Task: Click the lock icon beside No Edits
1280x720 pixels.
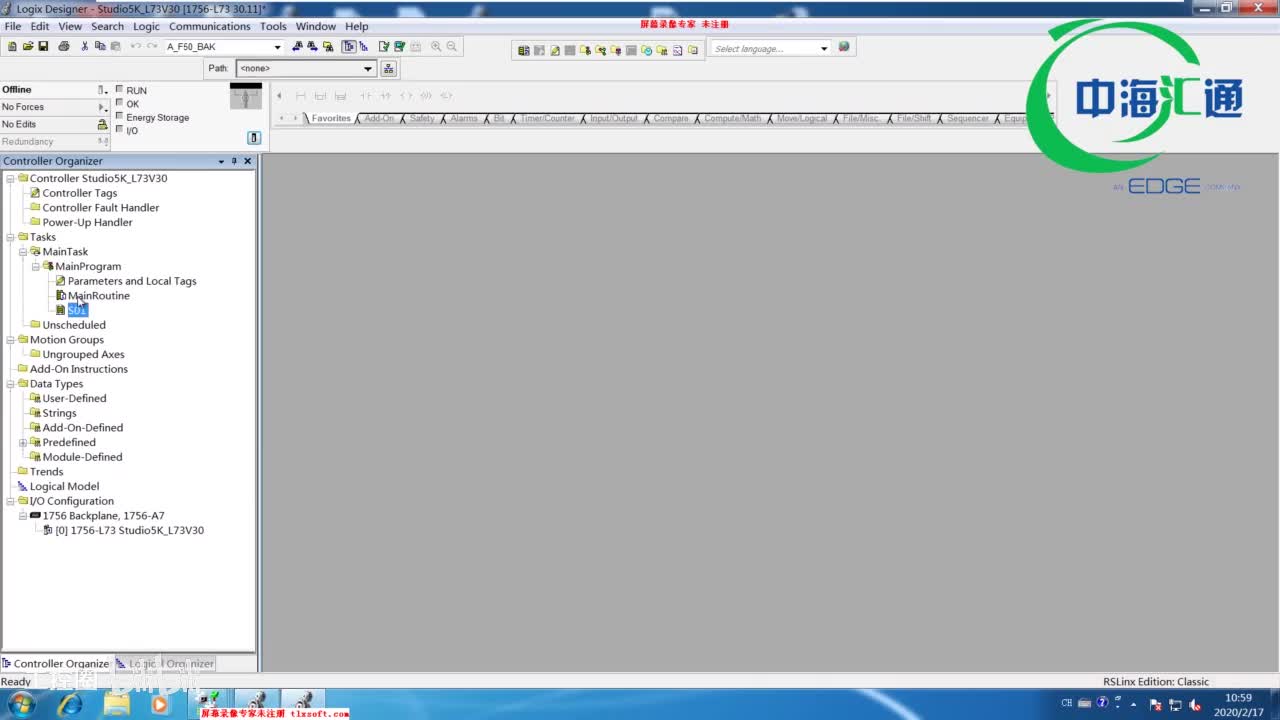Action: tap(102, 125)
